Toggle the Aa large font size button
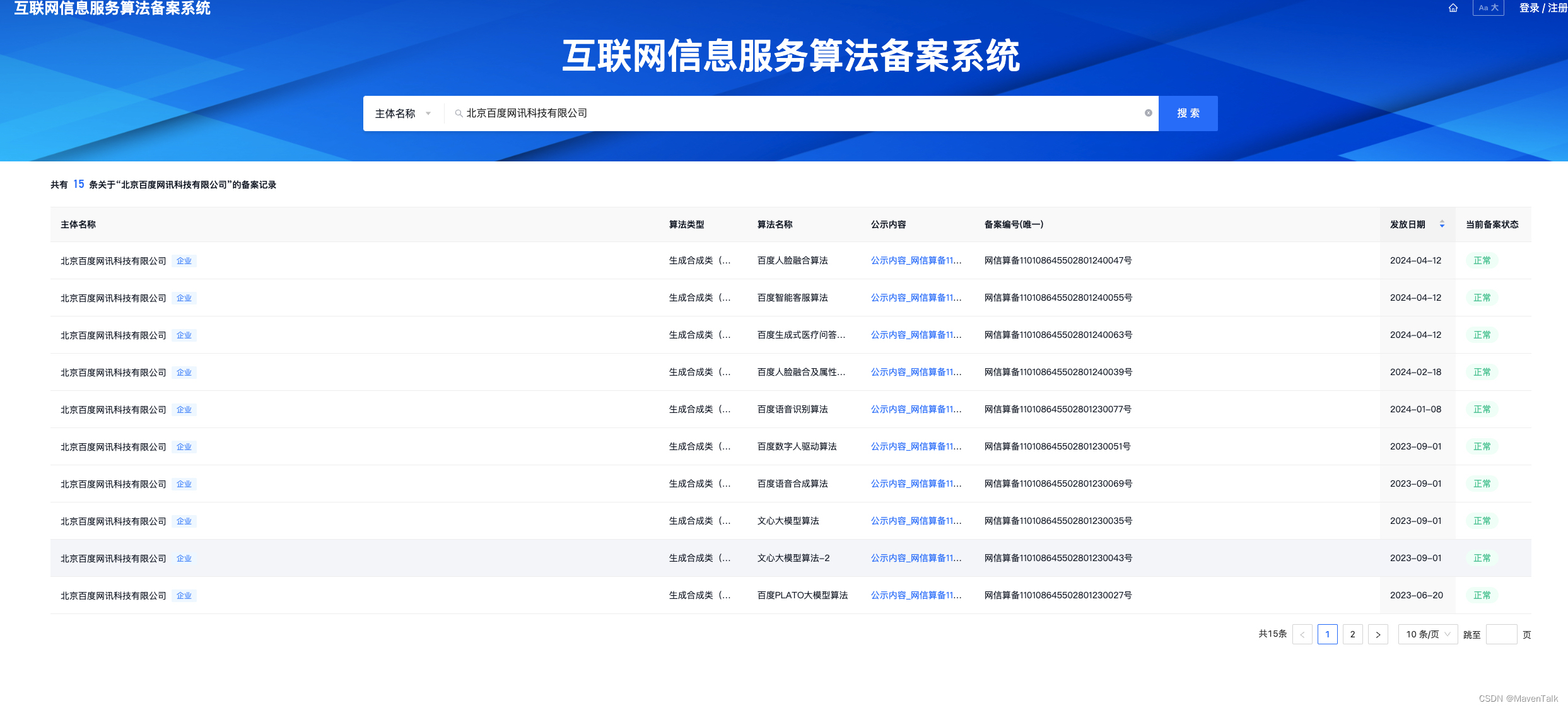Viewport: 1568px width, 708px height. coord(1488,8)
